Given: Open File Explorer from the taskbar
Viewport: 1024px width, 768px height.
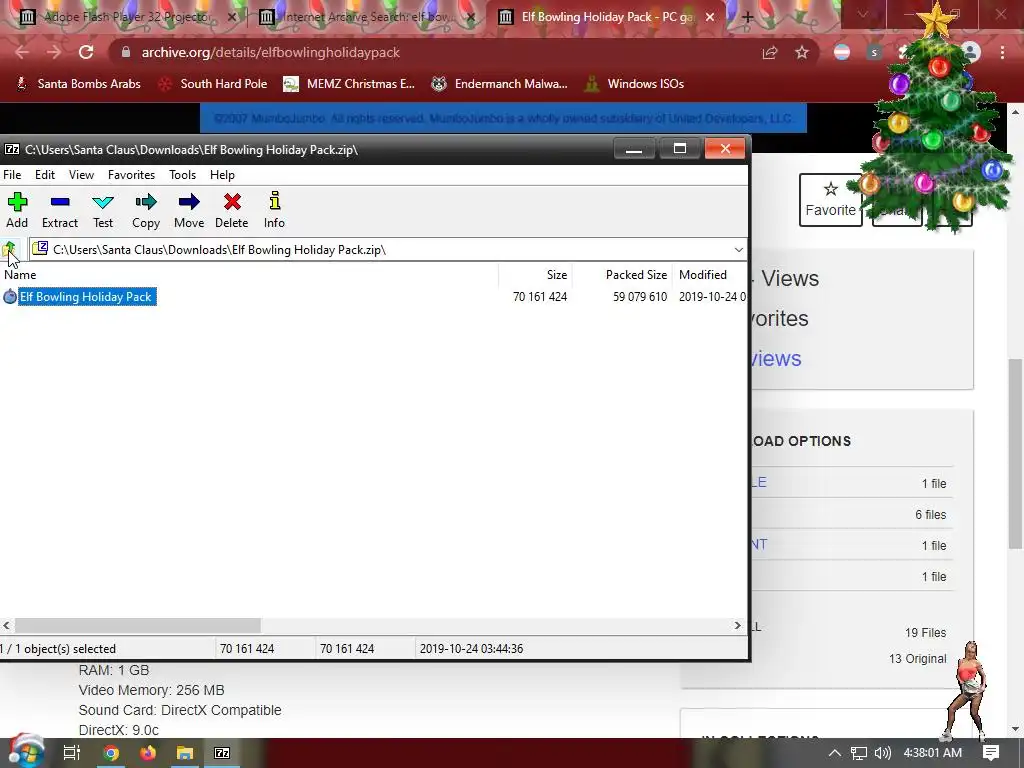Looking at the screenshot, I should (185, 753).
